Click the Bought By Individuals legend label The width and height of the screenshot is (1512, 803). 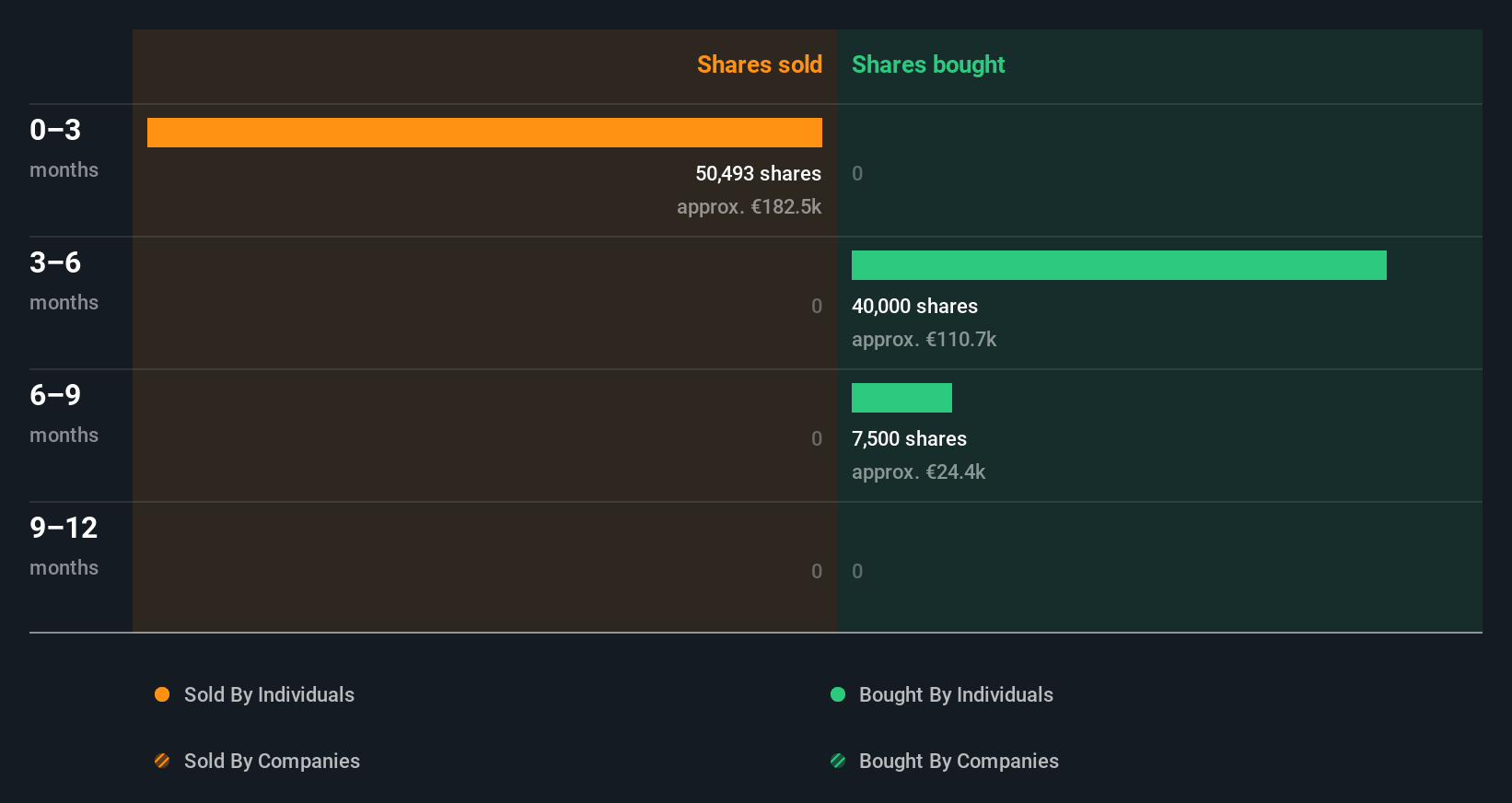[956, 694]
